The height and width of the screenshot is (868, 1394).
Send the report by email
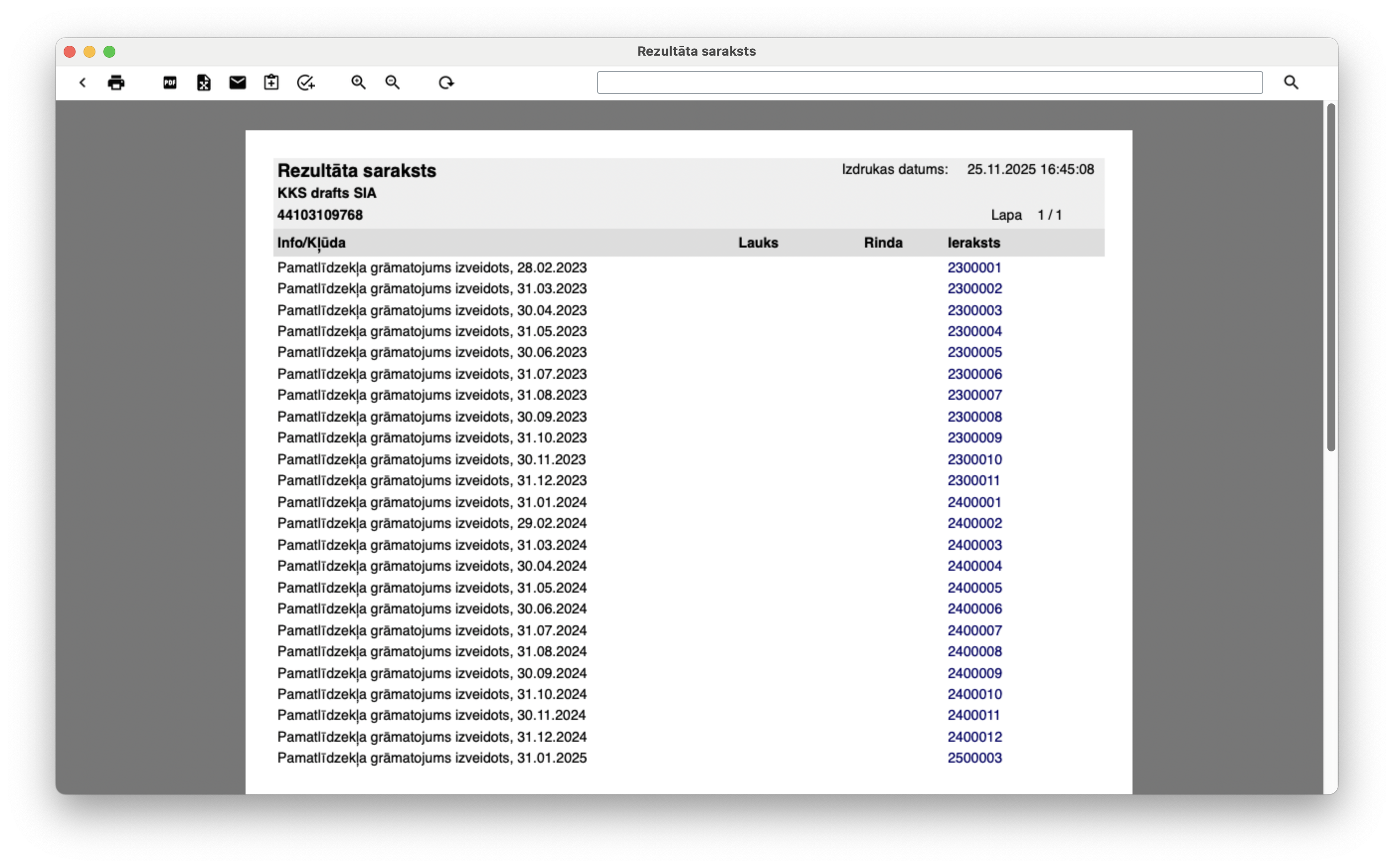click(238, 83)
